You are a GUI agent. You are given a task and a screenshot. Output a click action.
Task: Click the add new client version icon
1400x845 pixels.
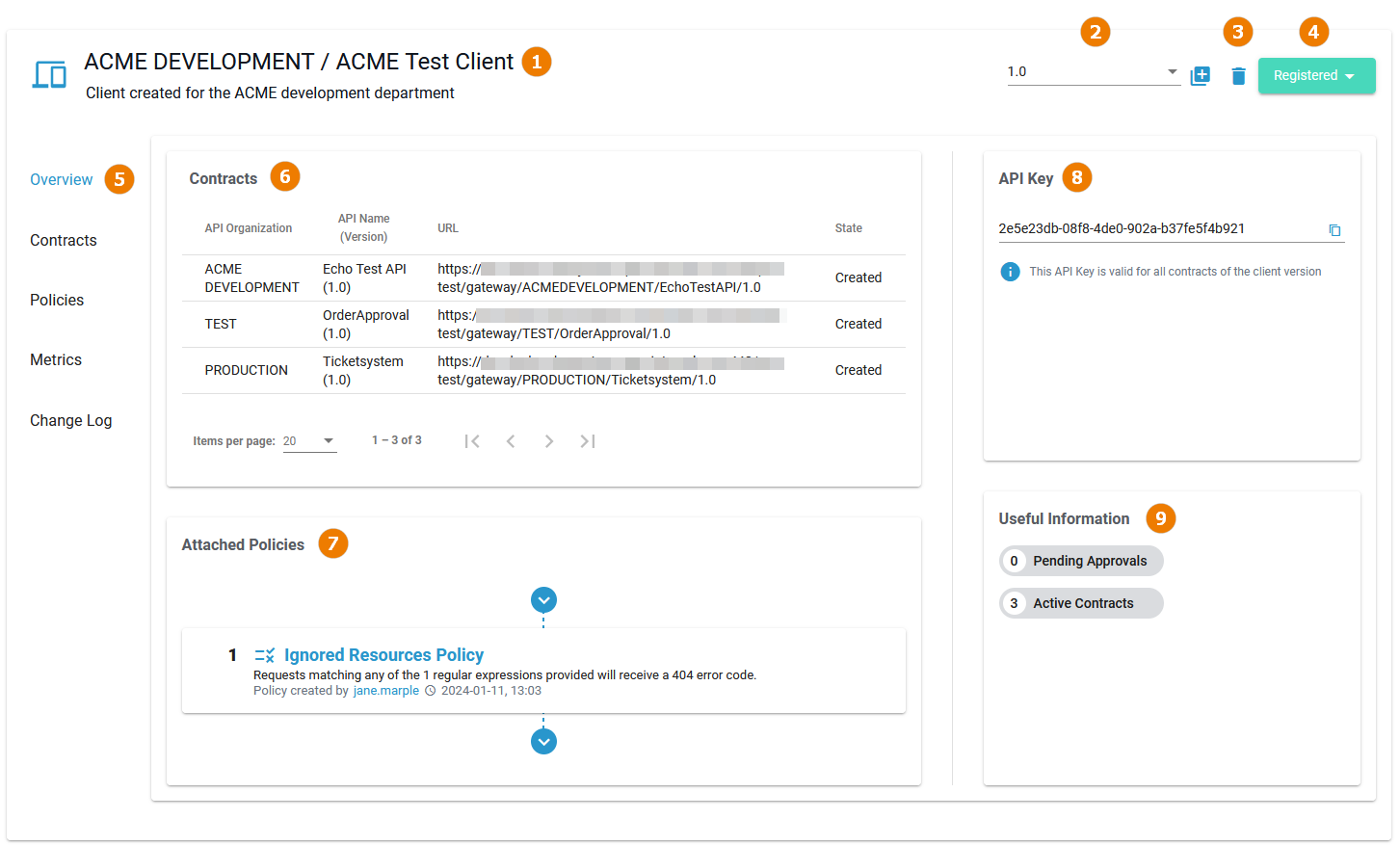(x=1200, y=76)
